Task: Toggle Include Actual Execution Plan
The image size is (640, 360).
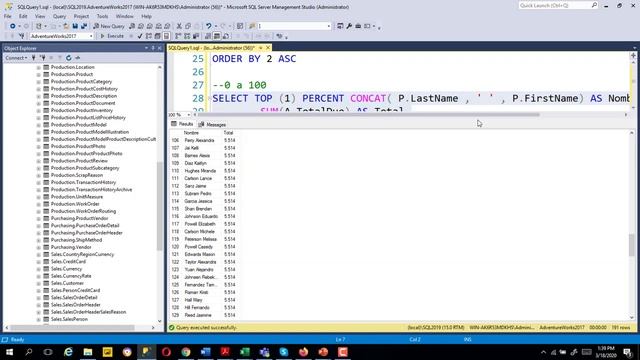Action: click(178, 36)
